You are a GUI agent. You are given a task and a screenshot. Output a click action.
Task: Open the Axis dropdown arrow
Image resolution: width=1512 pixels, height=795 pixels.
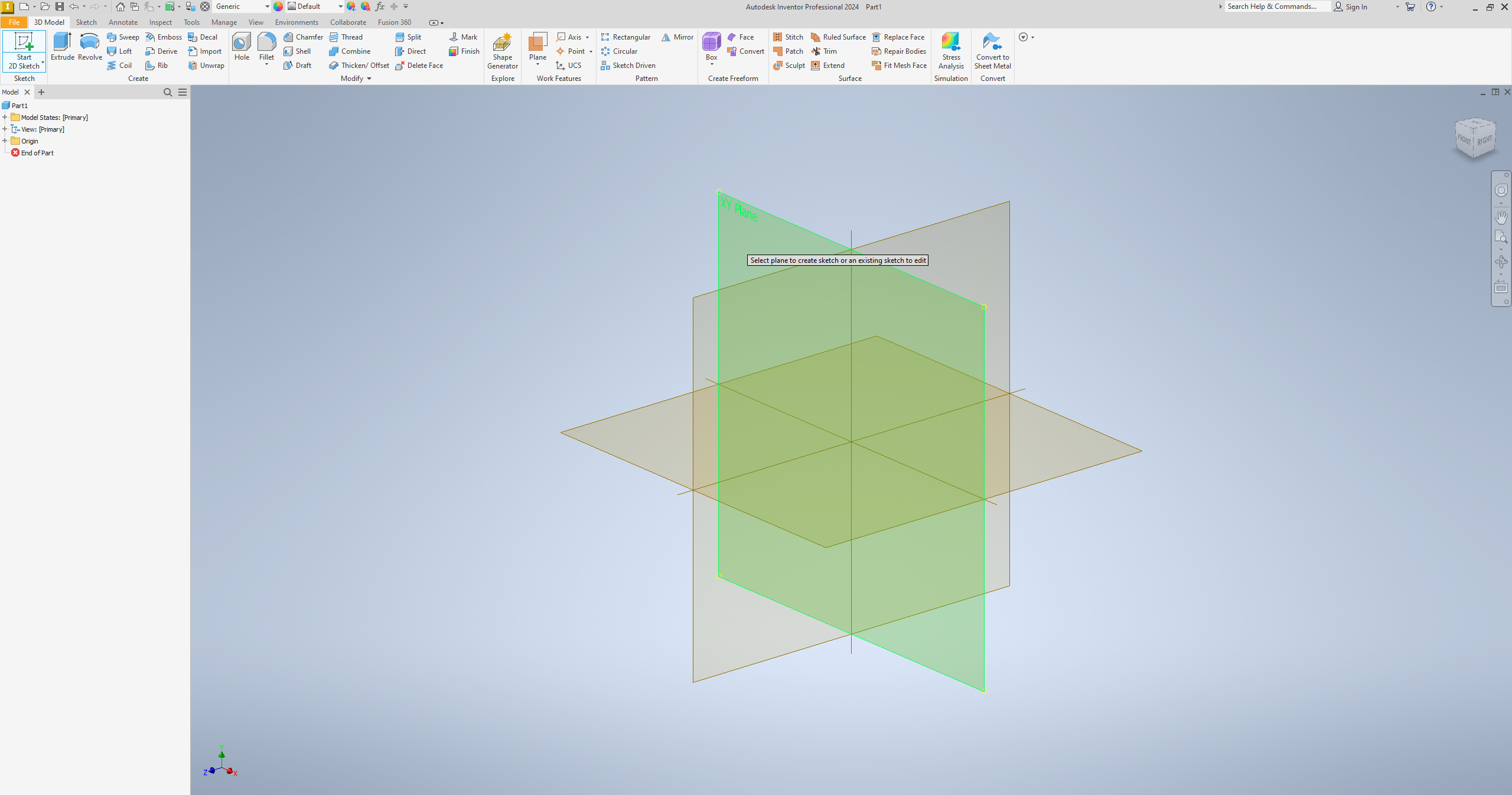(x=587, y=37)
